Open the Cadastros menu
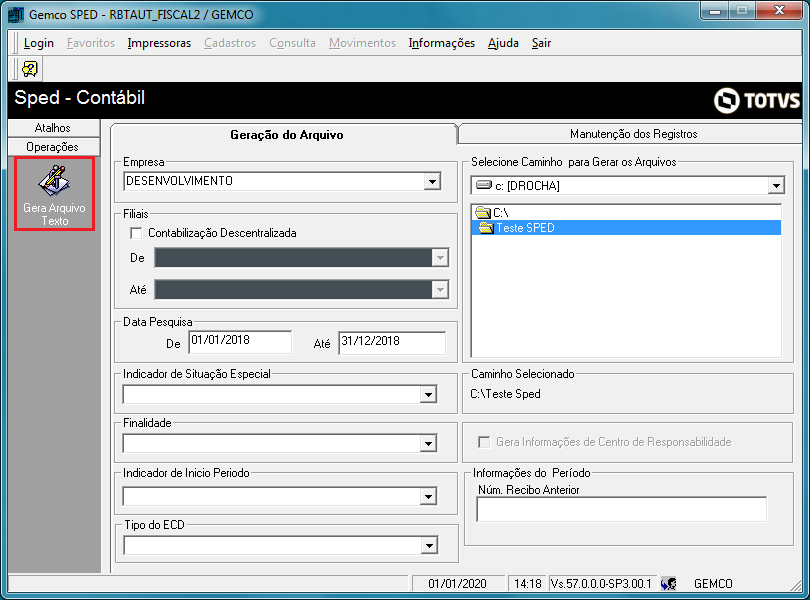This screenshot has height=601, width=810. click(x=230, y=43)
